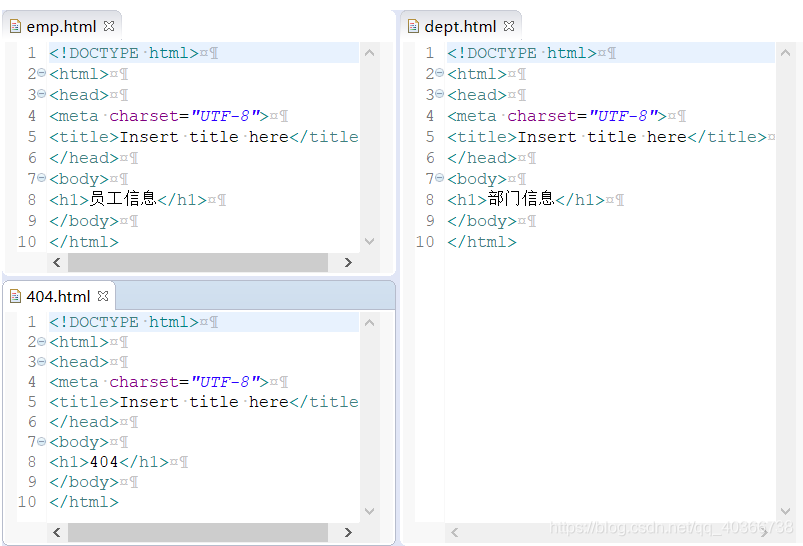Click scroll-down arrow in emp.html editor

pos(369,241)
